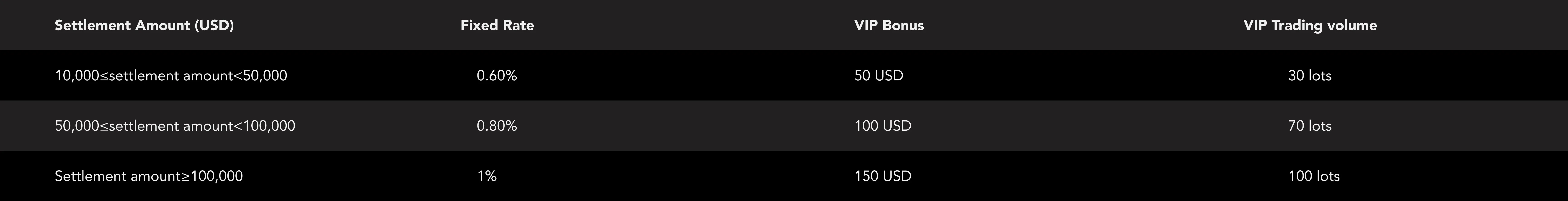1568x201 pixels.
Task: Click the 150 USD VIP bonus cell
Action: (x=883, y=176)
